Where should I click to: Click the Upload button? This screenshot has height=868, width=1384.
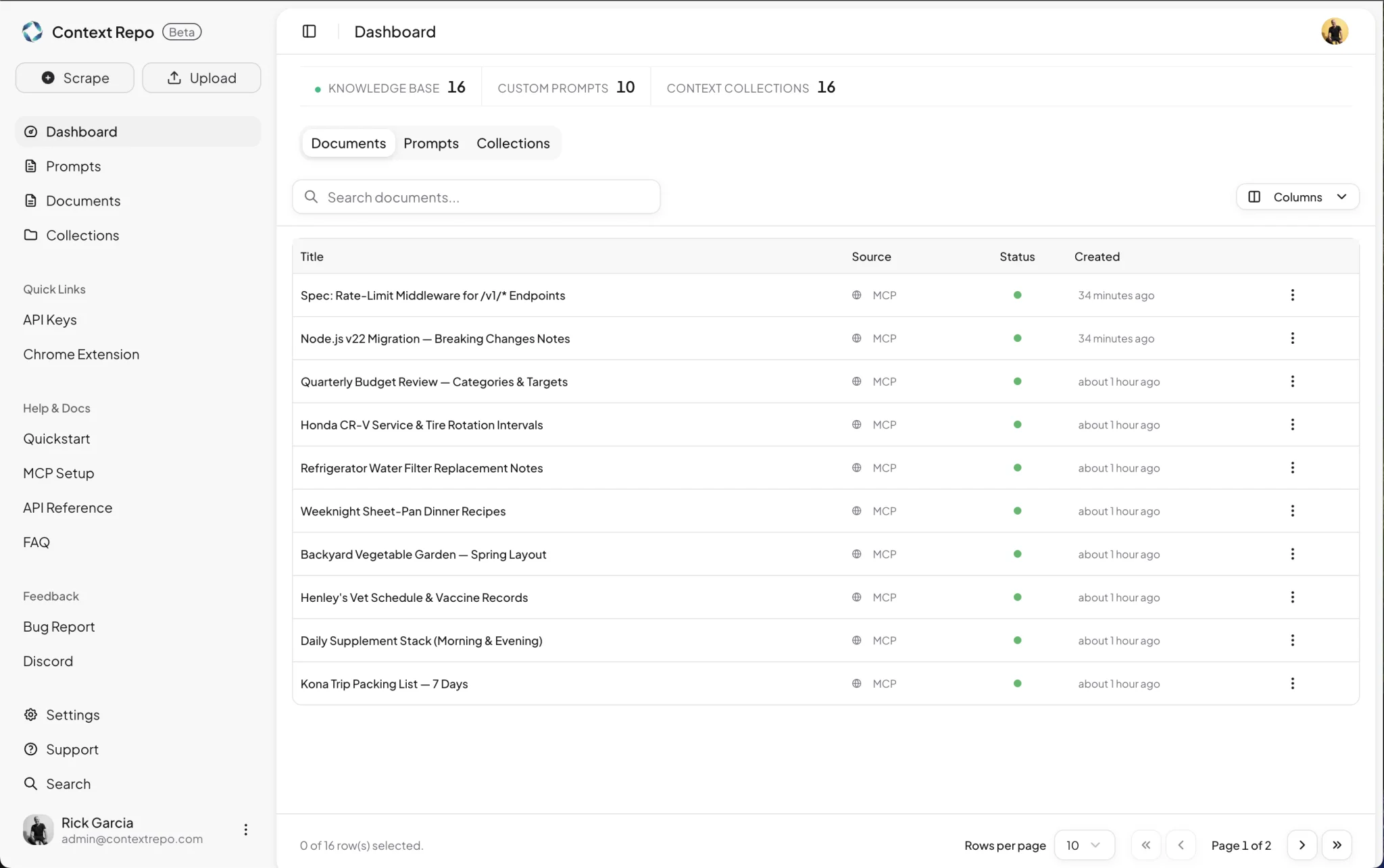201,78
